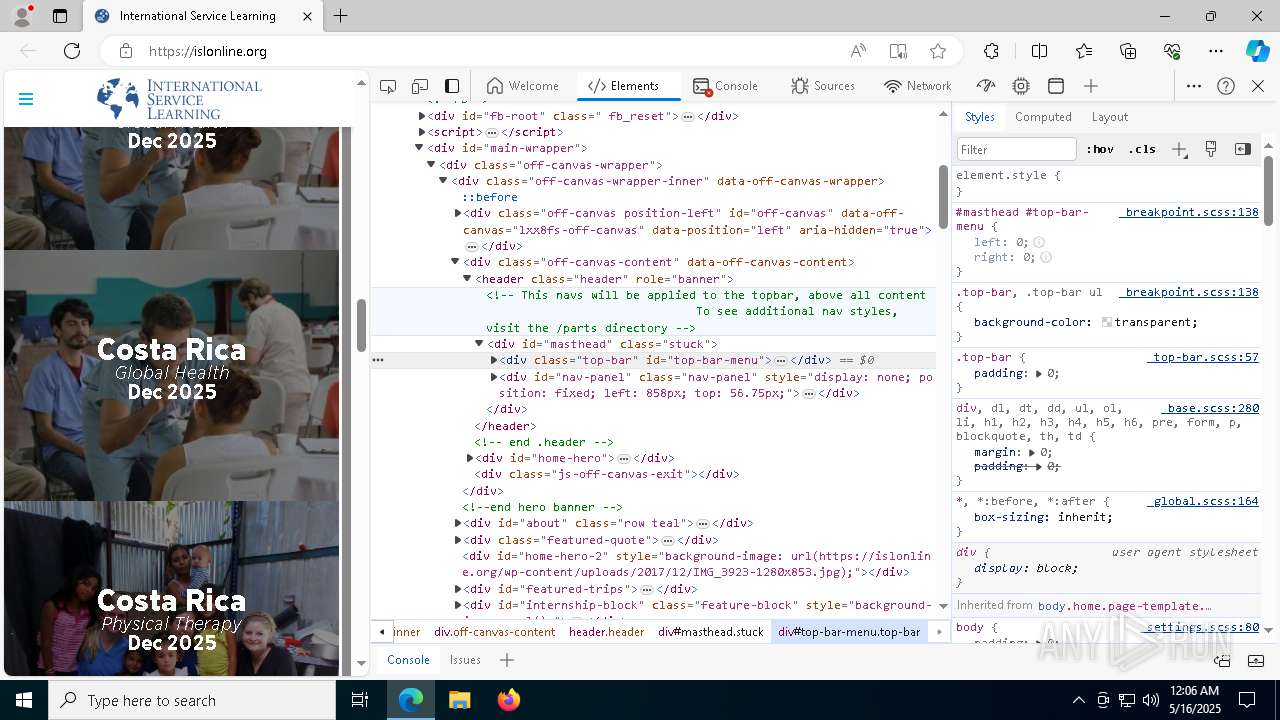Open Favorites list icon in Edge toolbar
Image resolution: width=1280 pixels, height=720 pixels.
[1084, 51]
